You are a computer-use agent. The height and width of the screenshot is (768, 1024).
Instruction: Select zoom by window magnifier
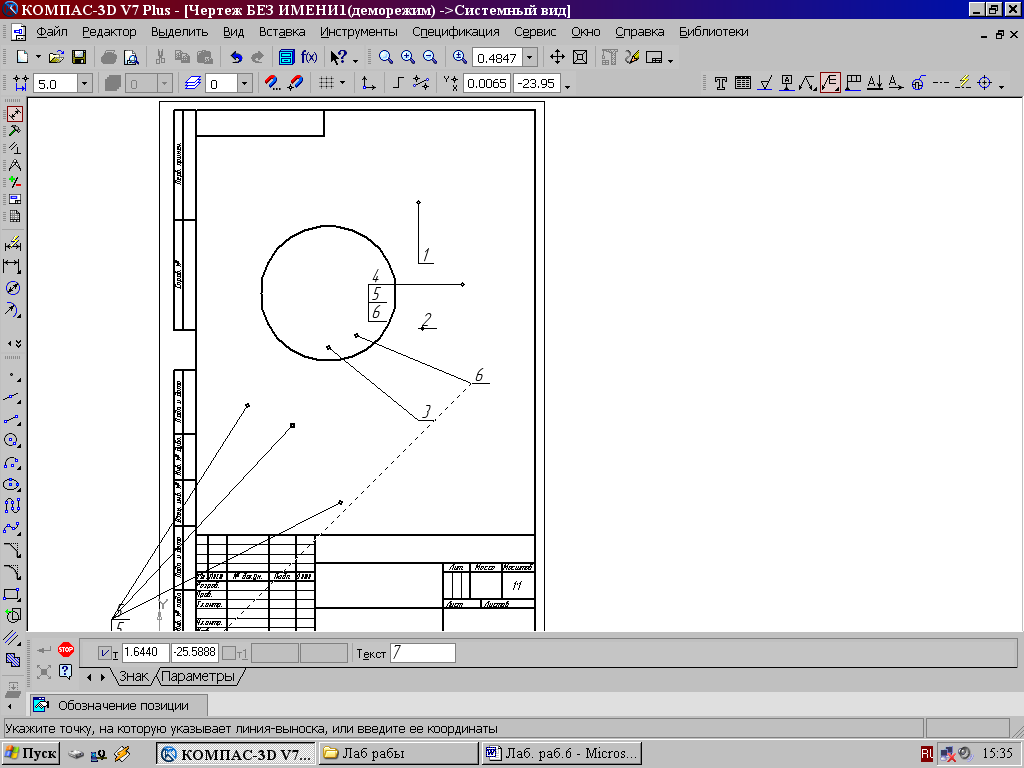(385, 57)
